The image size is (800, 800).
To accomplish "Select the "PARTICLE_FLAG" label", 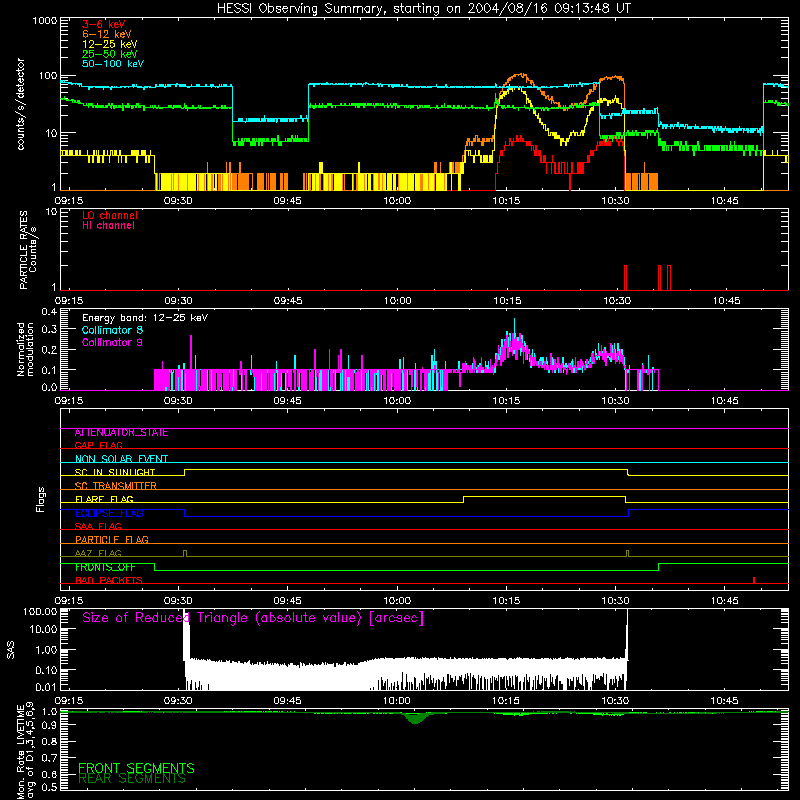I will (112, 540).
